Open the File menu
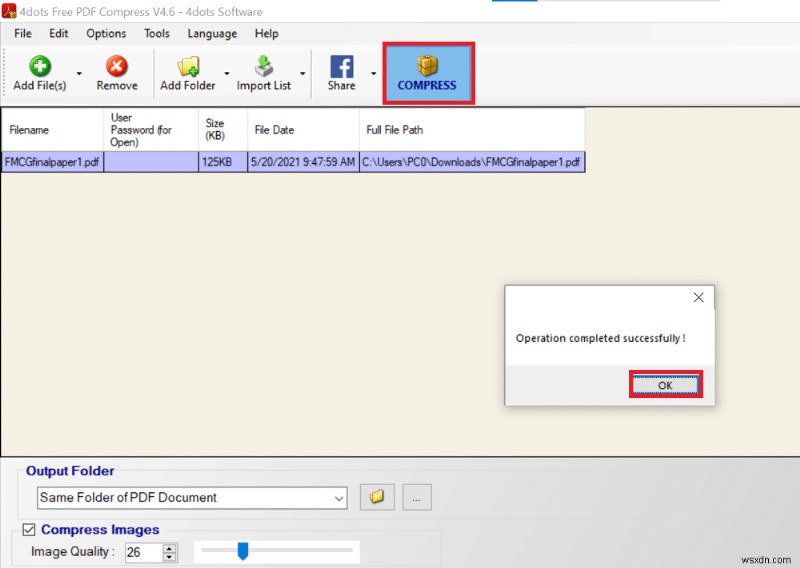Image resolution: width=800 pixels, height=568 pixels. pyautogui.click(x=22, y=34)
